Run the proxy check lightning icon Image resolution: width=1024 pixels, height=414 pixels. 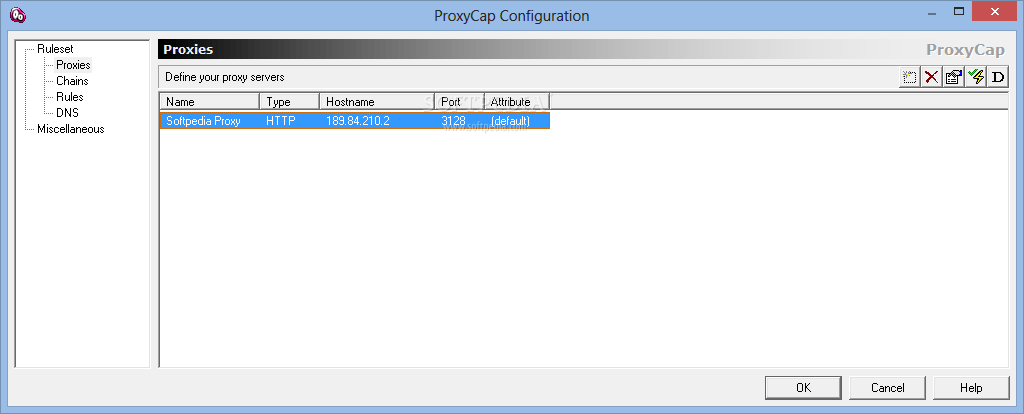click(x=976, y=77)
